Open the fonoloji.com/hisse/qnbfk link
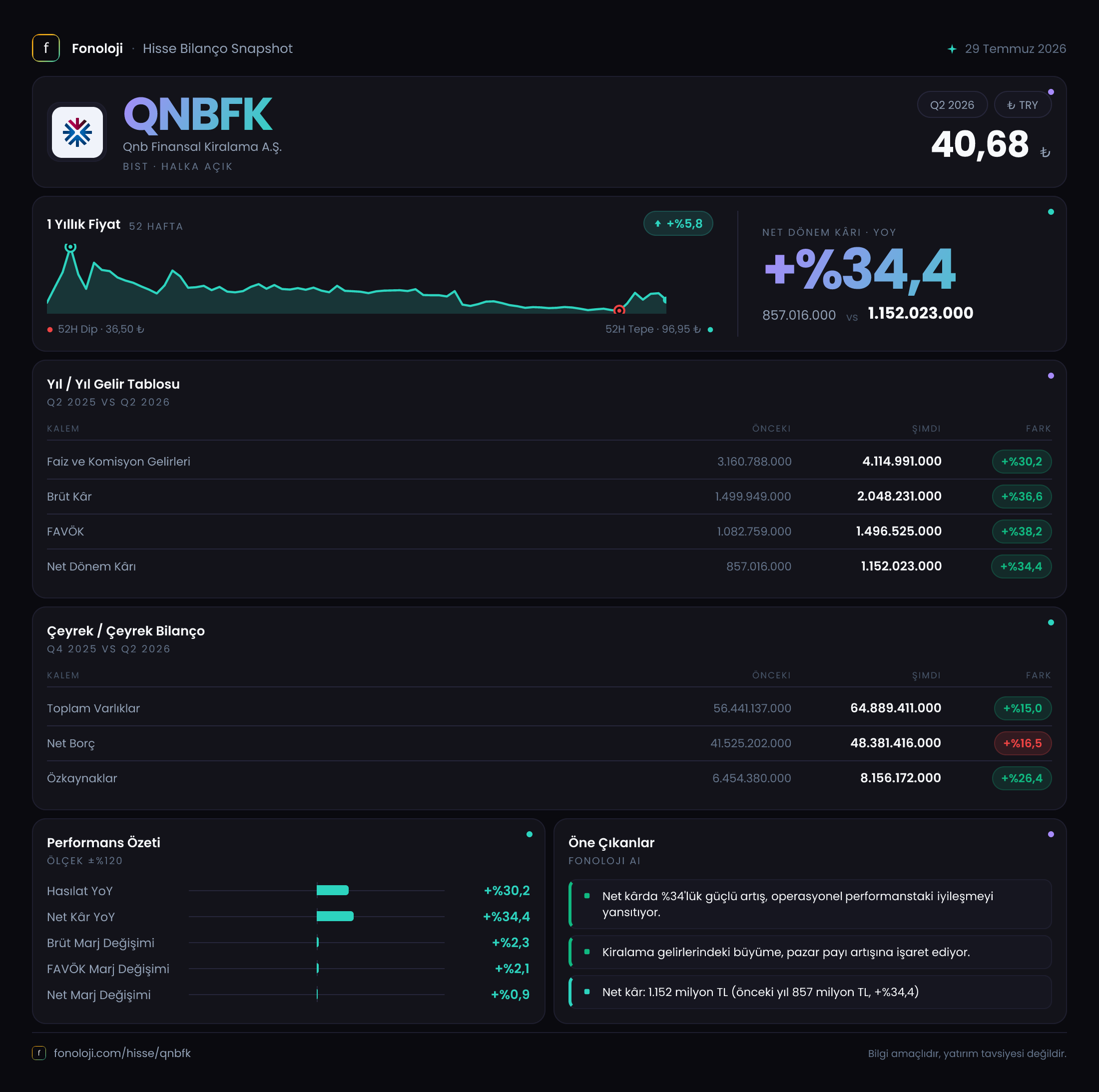The width and height of the screenshot is (1099, 1092). (122, 1053)
